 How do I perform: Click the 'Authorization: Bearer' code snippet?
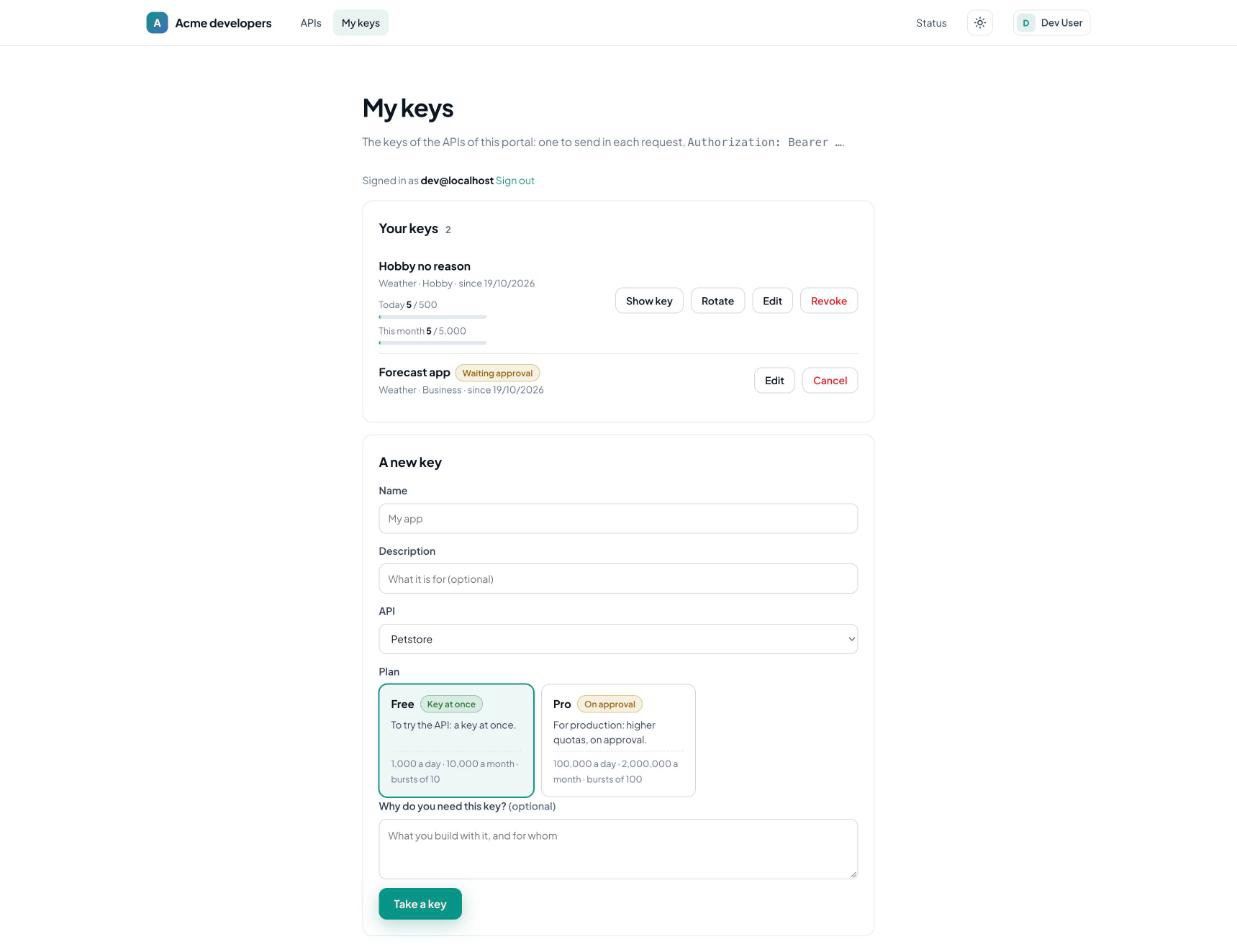click(x=766, y=142)
